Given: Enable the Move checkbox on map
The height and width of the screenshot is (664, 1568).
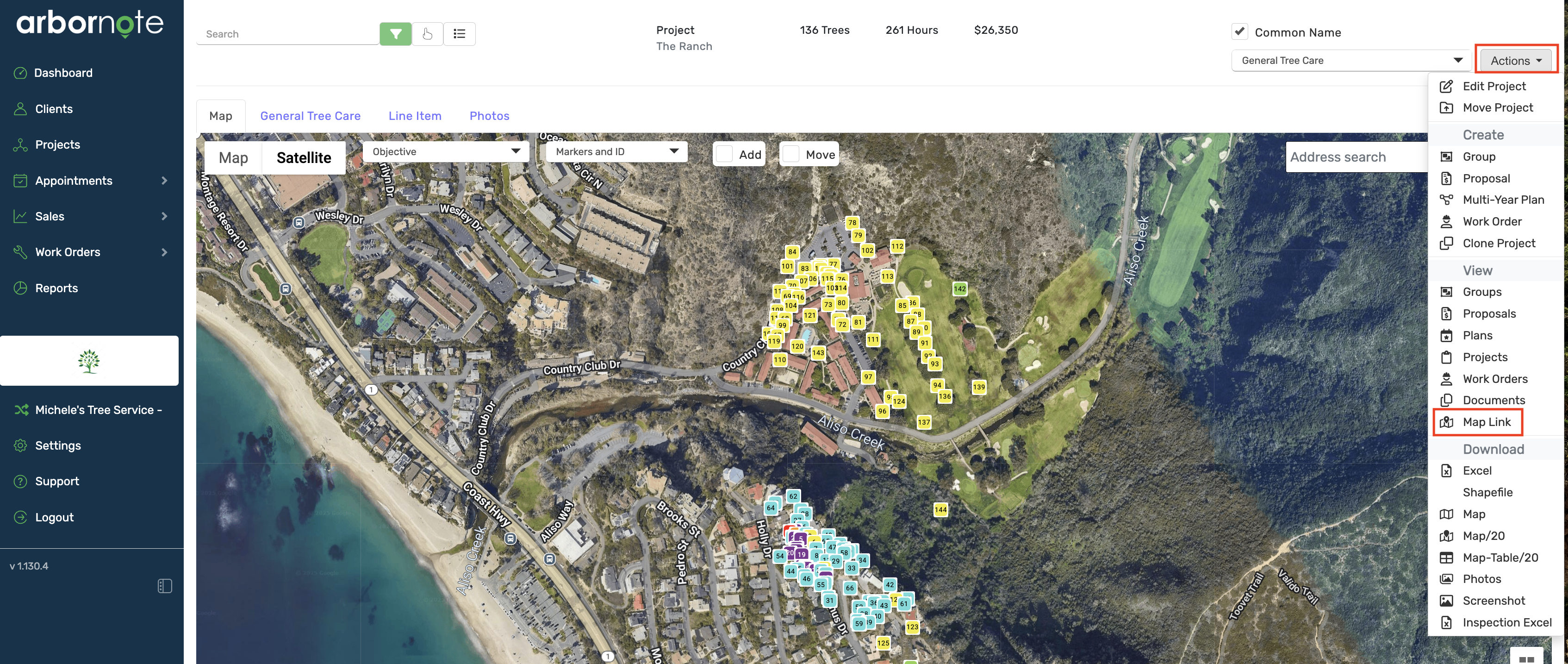Looking at the screenshot, I should click(790, 154).
